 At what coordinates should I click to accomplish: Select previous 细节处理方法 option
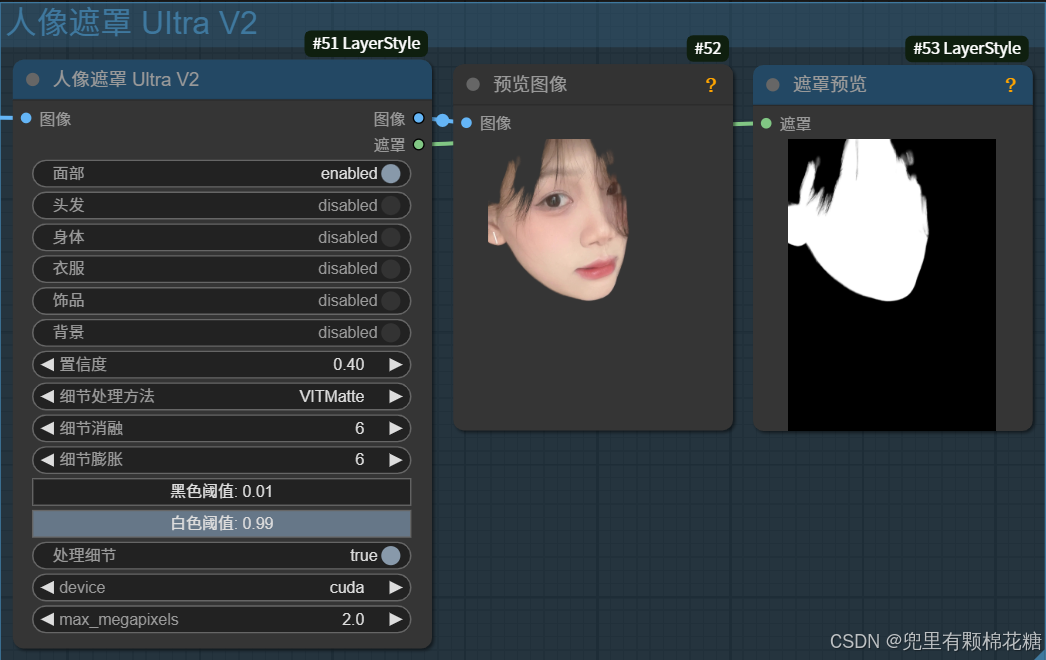(x=47, y=396)
